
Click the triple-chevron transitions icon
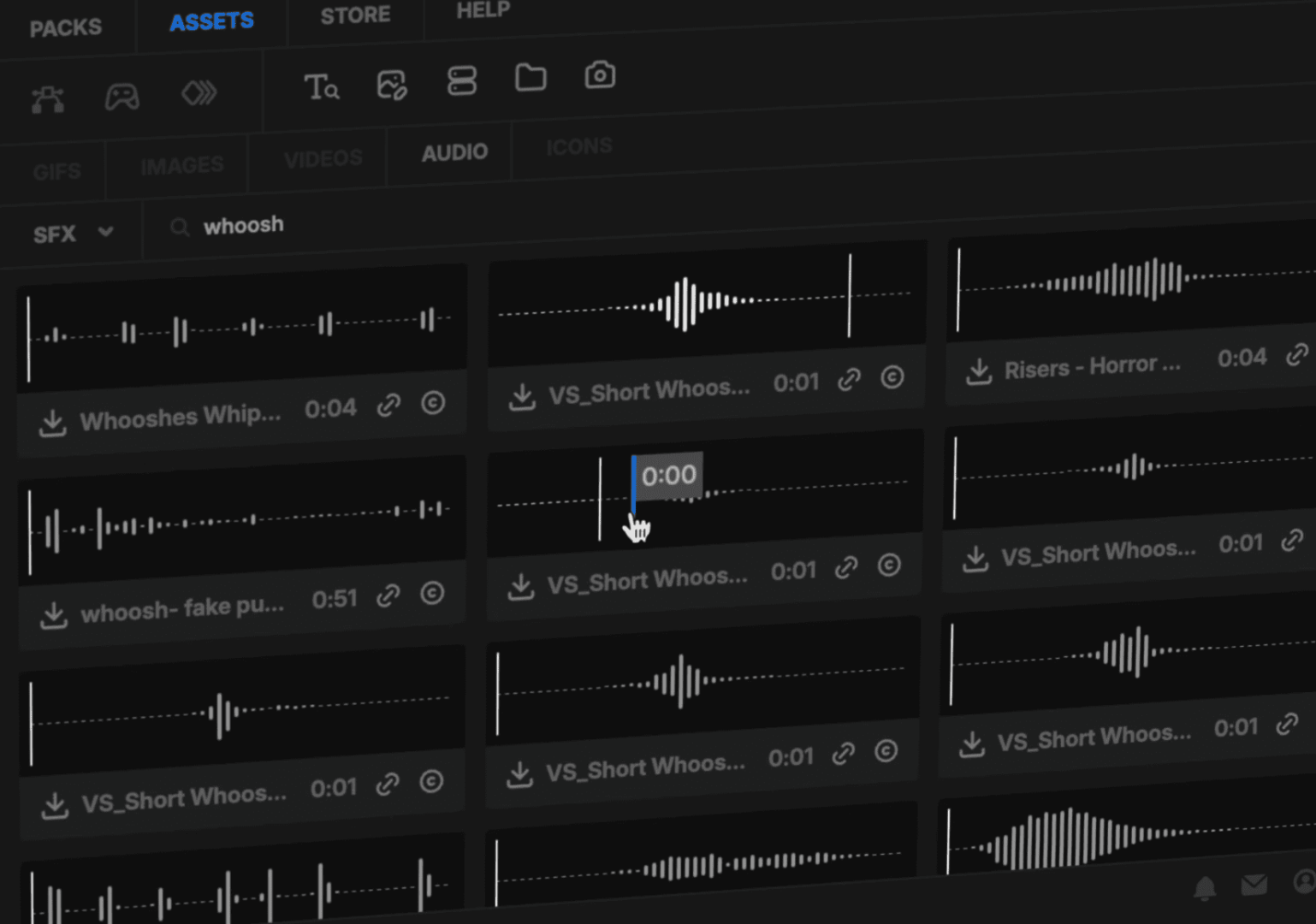(x=199, y=92)
